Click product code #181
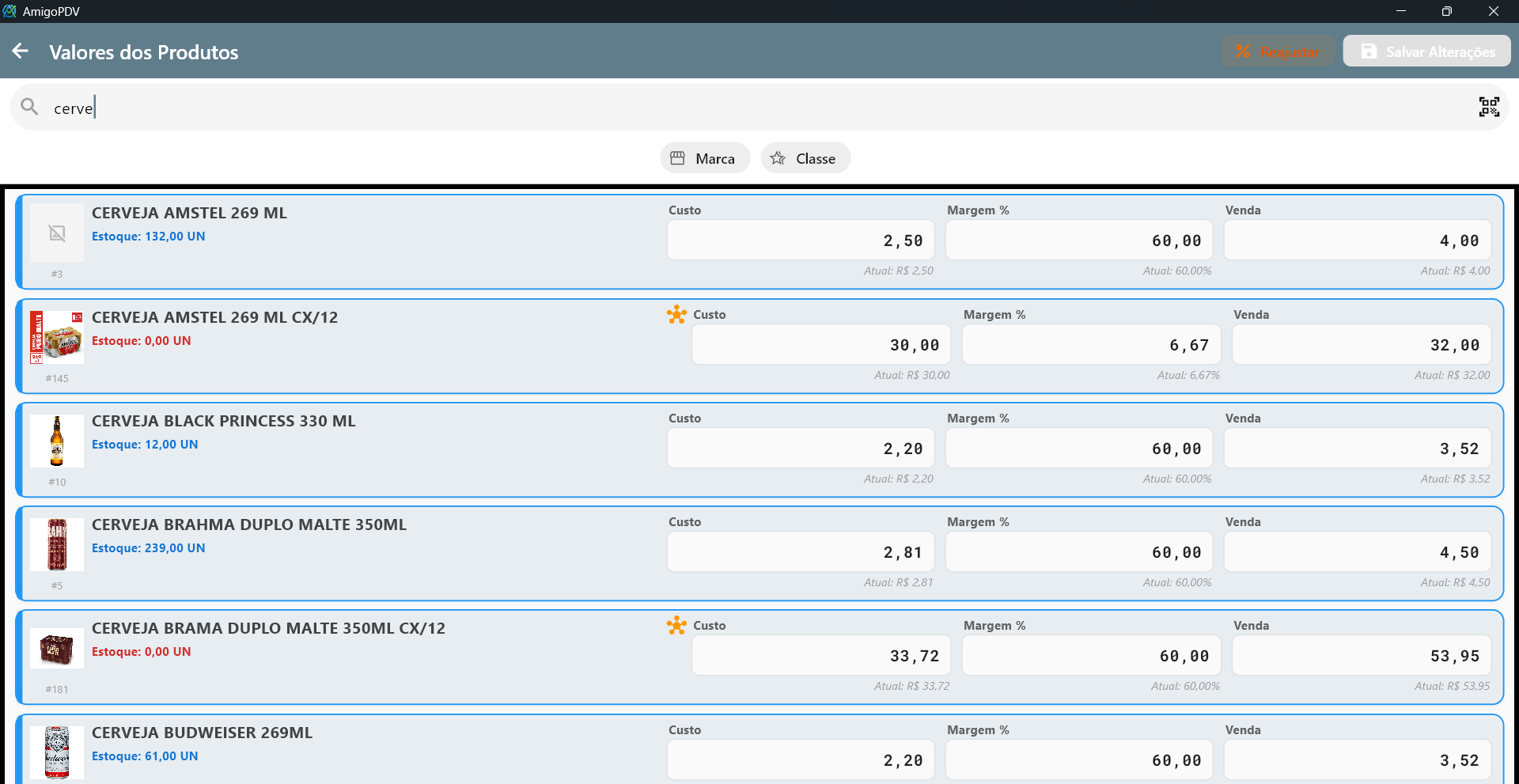1519x784 pixels. point(57,689)
